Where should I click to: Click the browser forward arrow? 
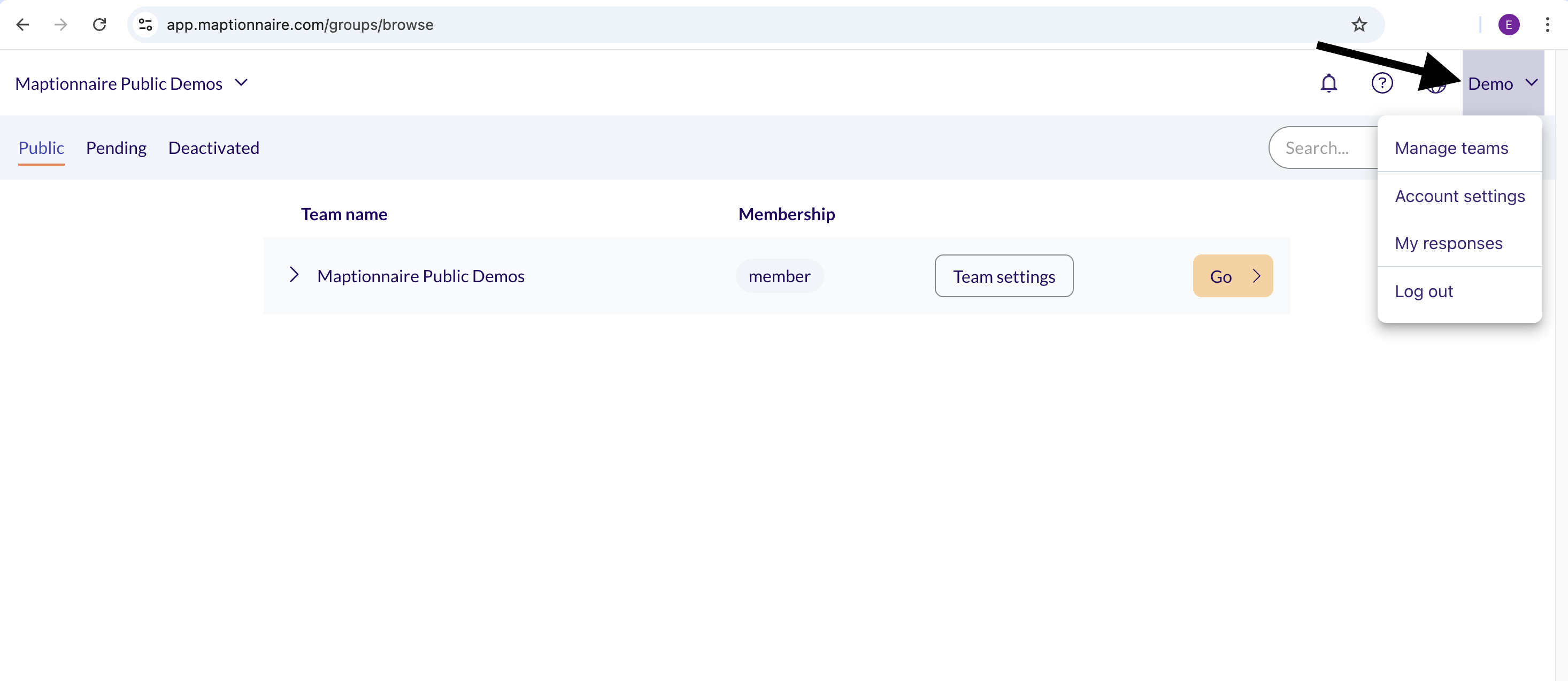[x=60, y=25]
